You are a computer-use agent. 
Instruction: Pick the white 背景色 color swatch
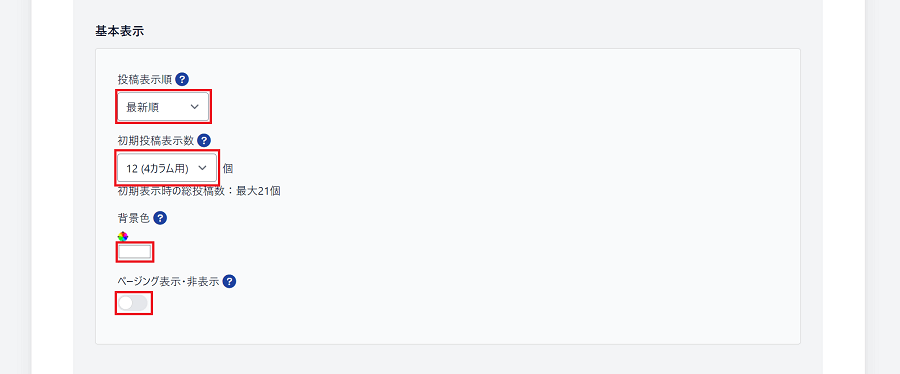[x=135, y=252]
